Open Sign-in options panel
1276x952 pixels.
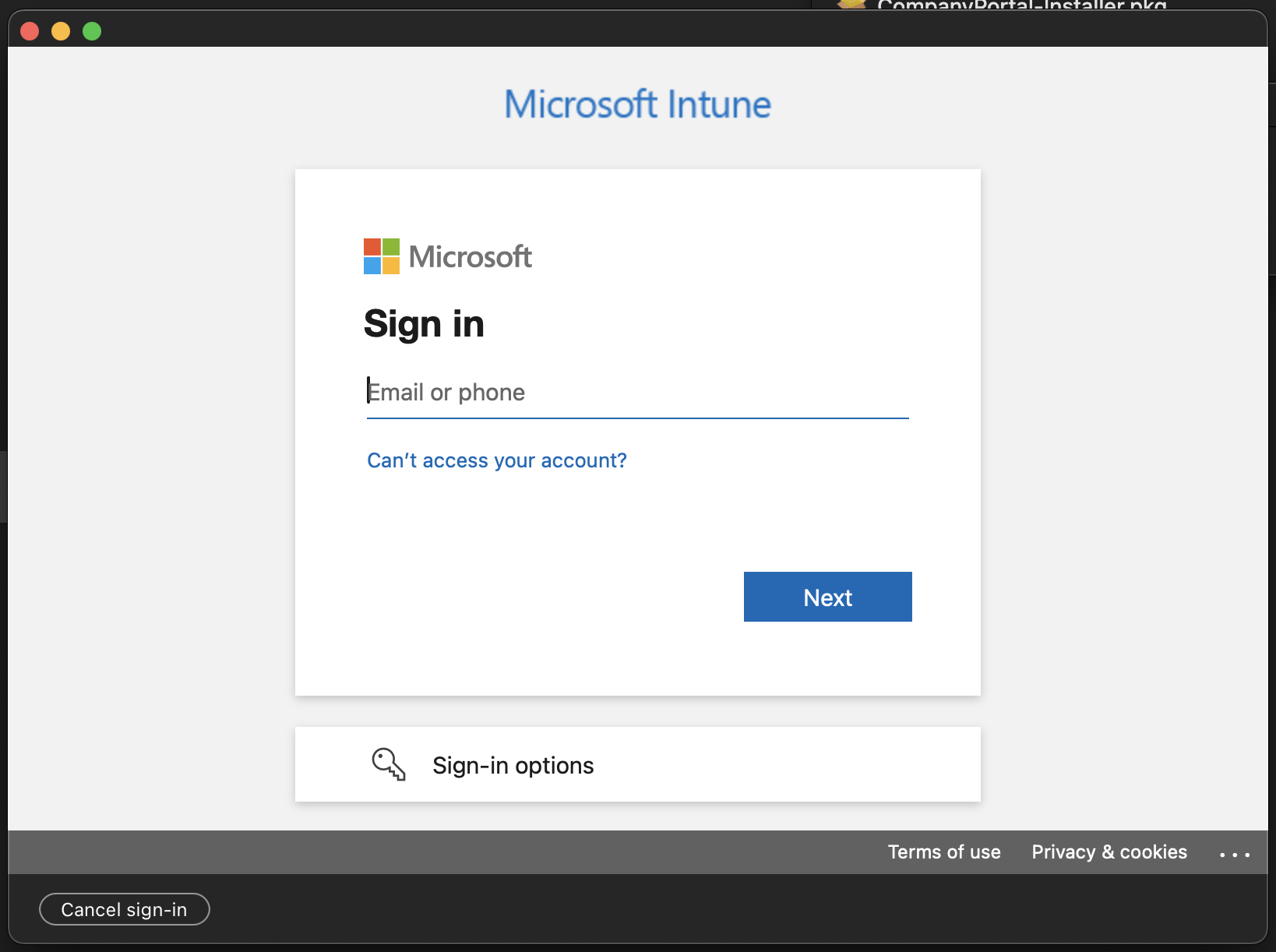point(637,764)
